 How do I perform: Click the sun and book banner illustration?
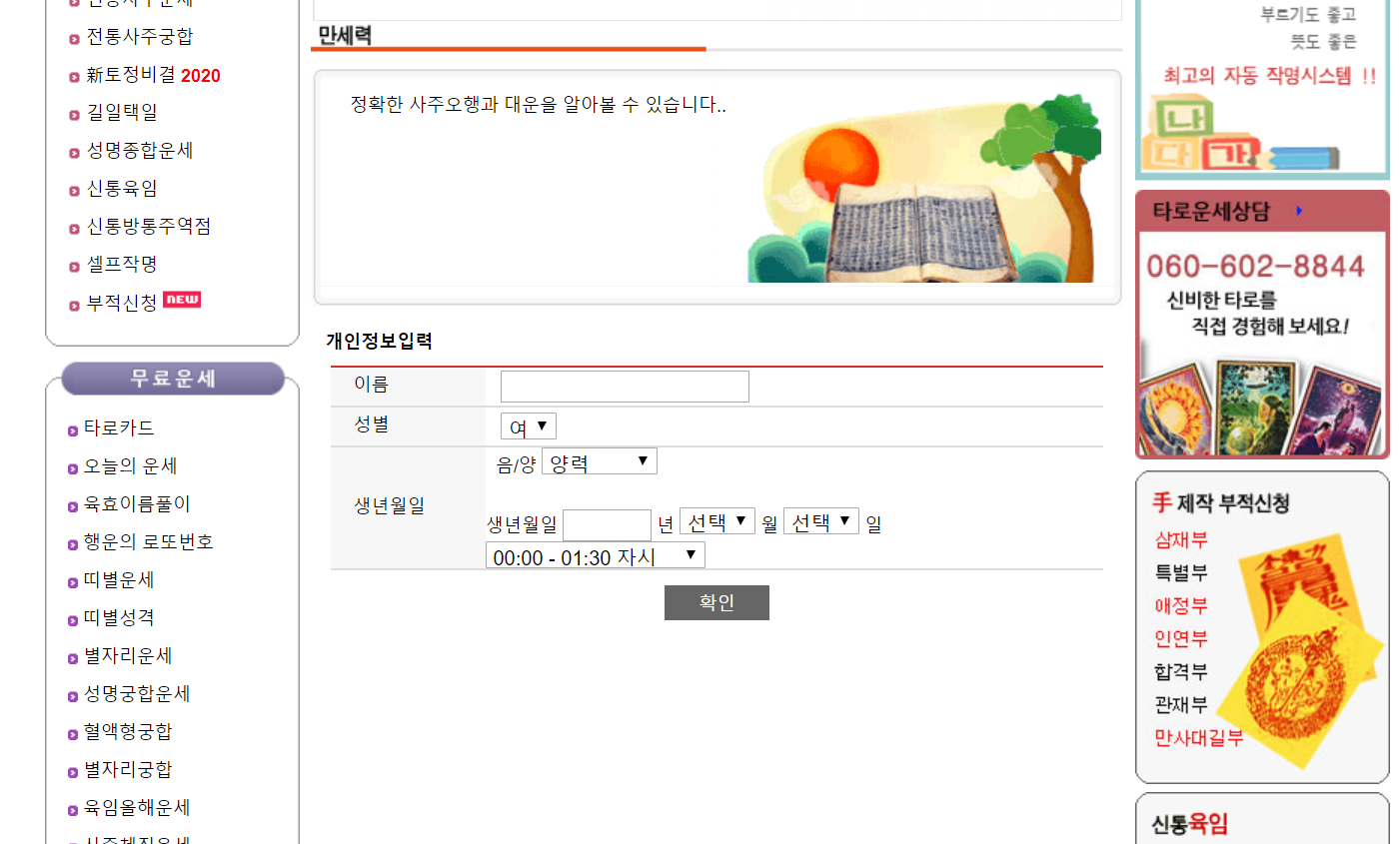pos(924,189)
